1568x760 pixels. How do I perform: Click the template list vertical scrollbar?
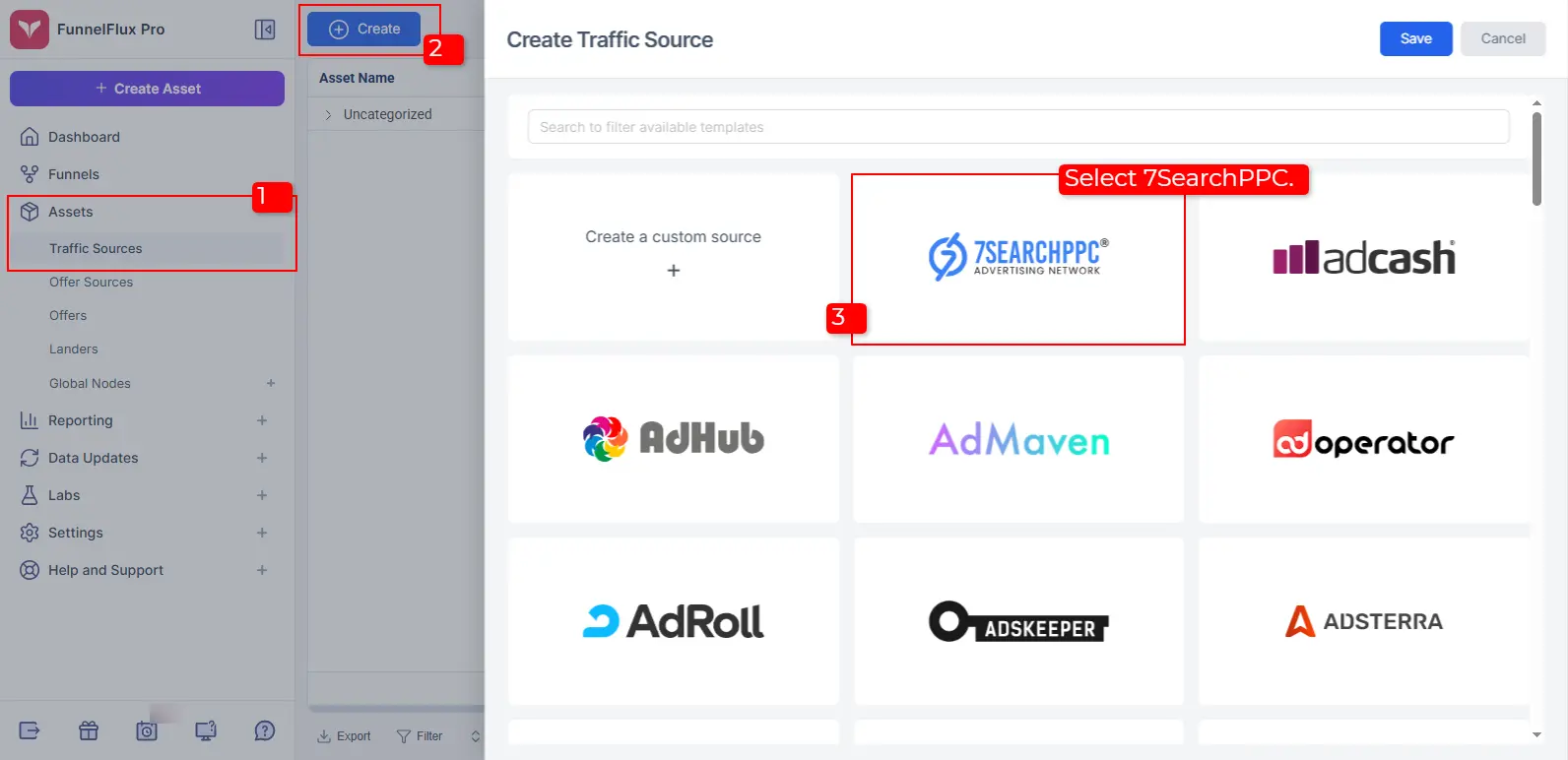click(1536, 158)
